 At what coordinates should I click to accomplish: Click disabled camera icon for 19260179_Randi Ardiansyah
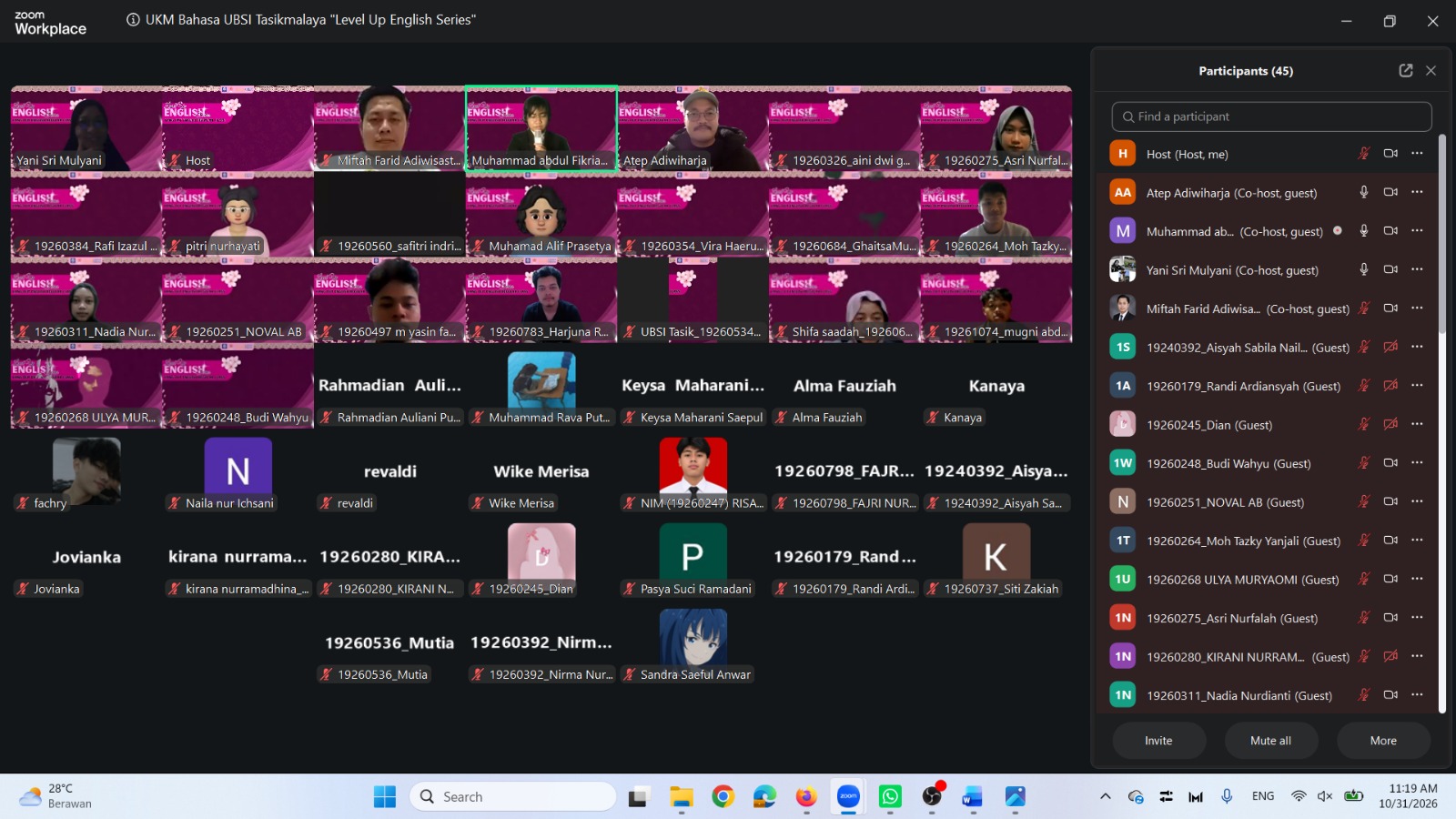(x=1390, y=386)
